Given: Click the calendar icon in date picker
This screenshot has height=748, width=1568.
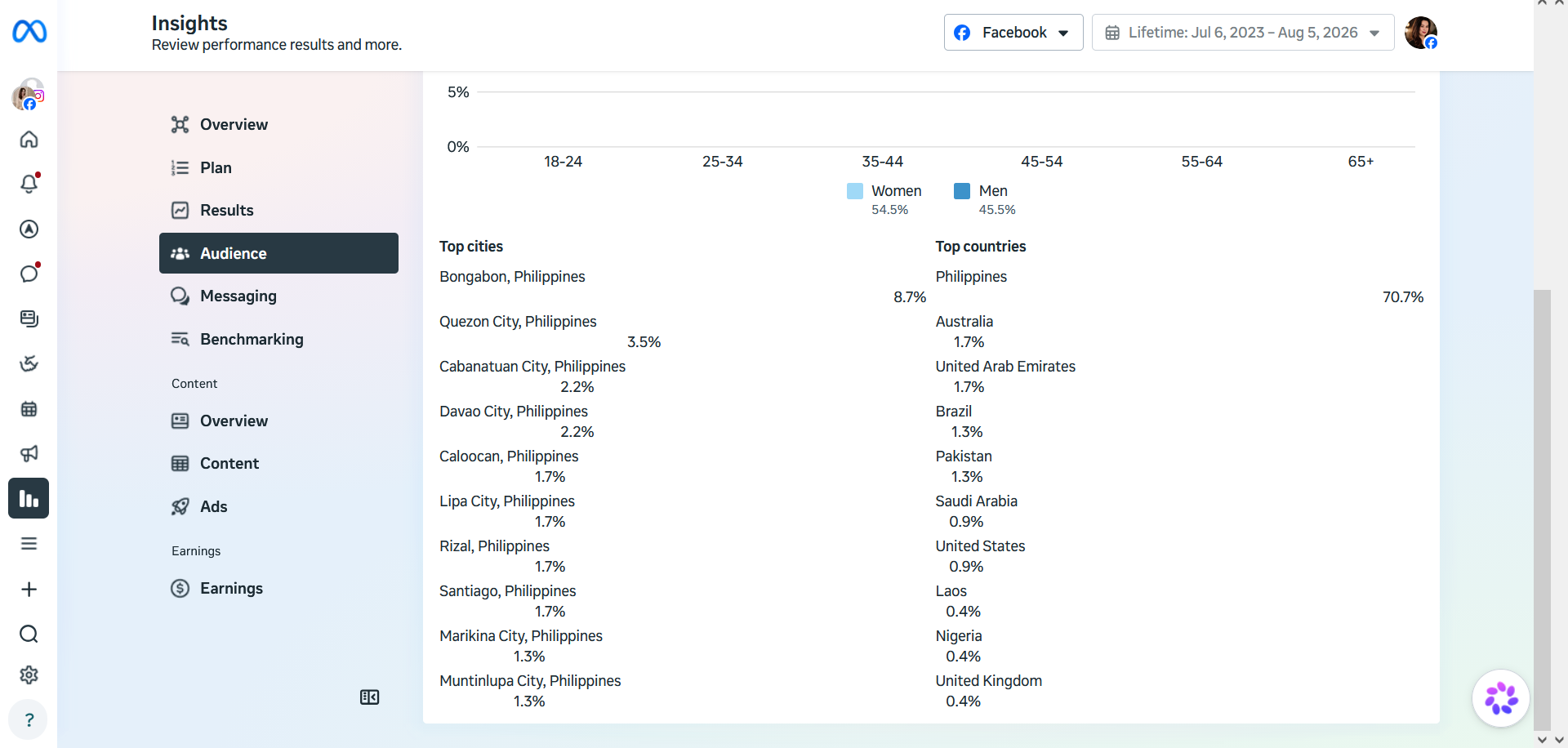Looking at the screenshot, I should (x=1112, y=33).
